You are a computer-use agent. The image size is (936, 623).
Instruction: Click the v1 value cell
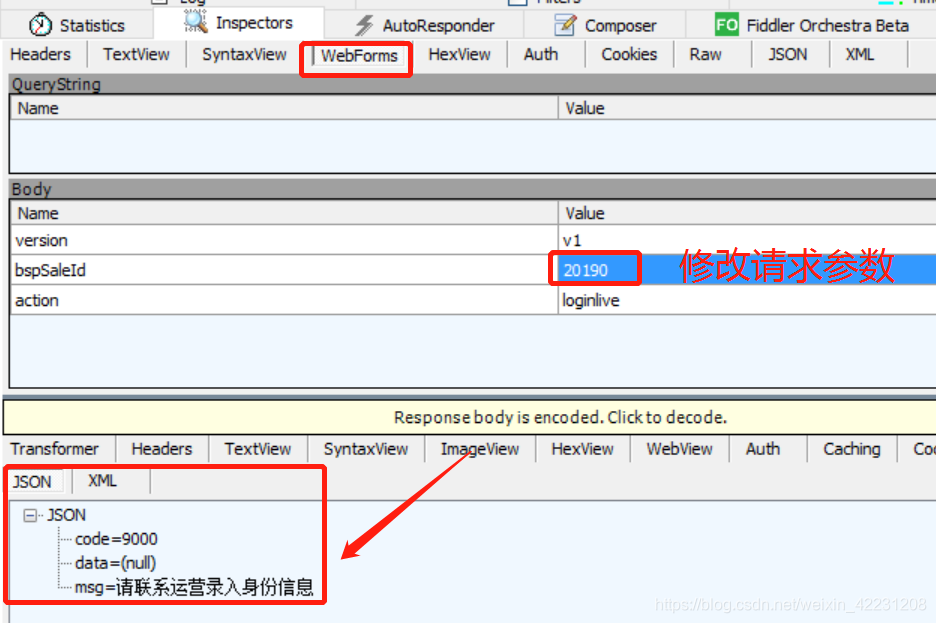(x=747, y=240)
